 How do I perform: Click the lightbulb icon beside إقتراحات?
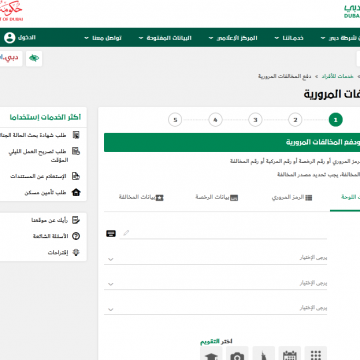[76, 252]
